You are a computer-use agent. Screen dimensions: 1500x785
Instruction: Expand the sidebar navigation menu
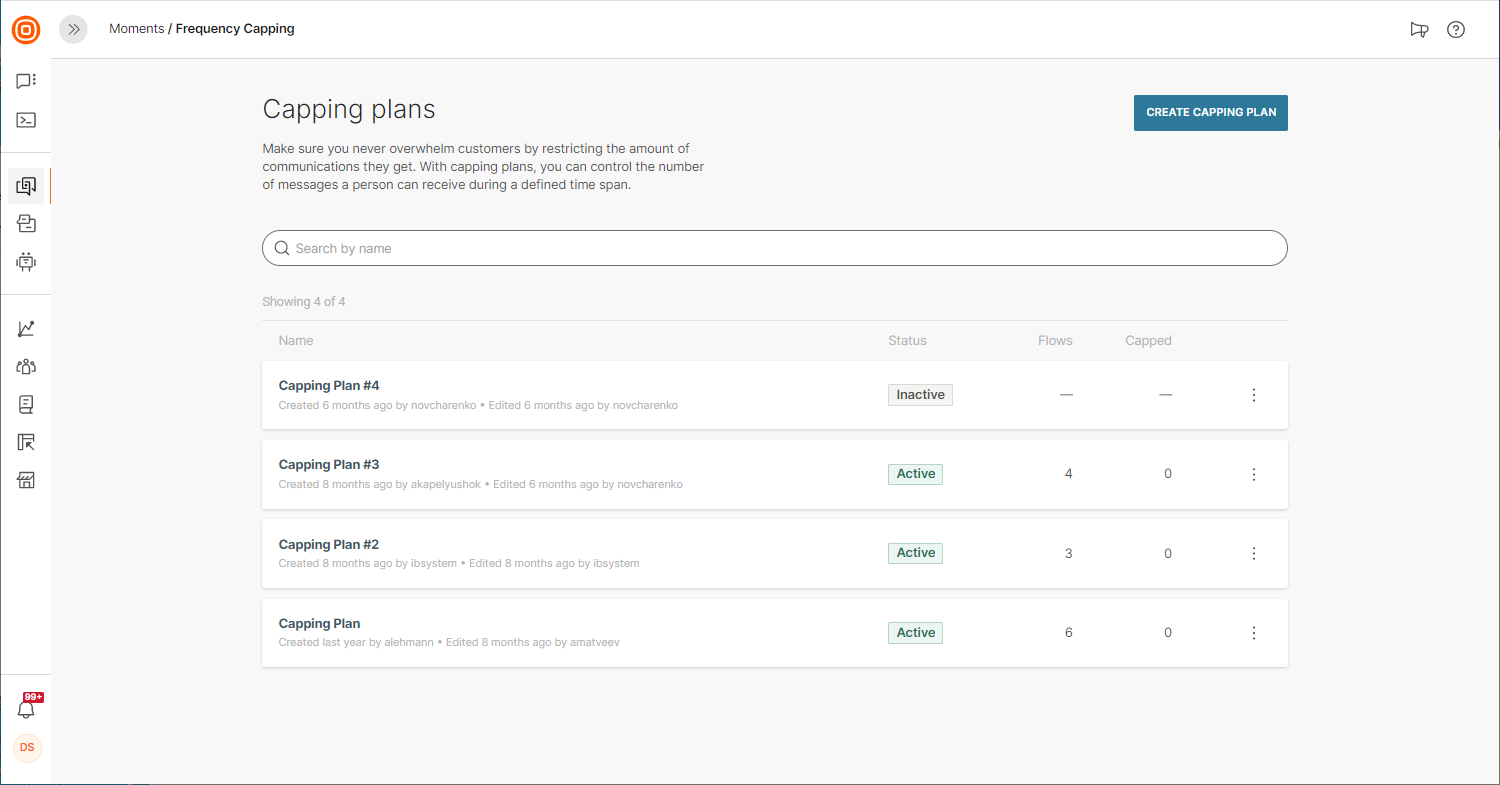click(x=73, y=30)
